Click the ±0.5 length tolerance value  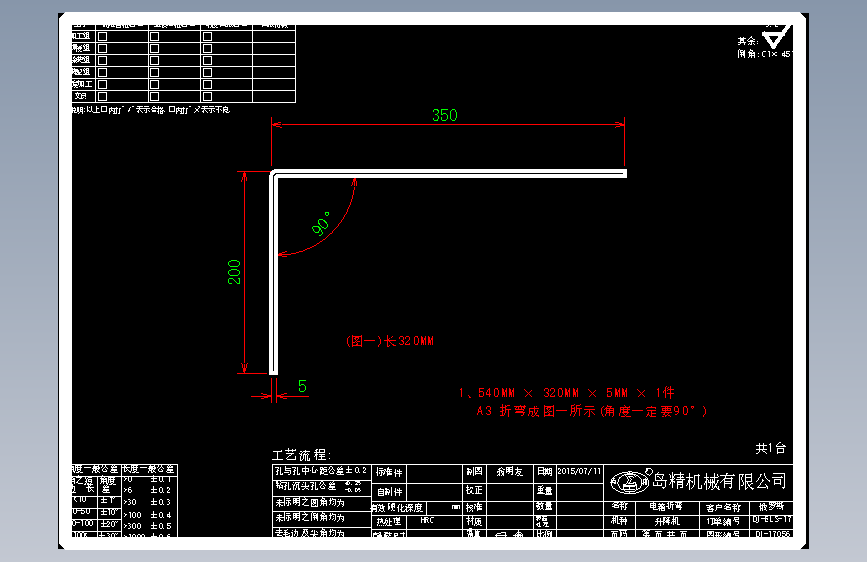click(161, 526)
